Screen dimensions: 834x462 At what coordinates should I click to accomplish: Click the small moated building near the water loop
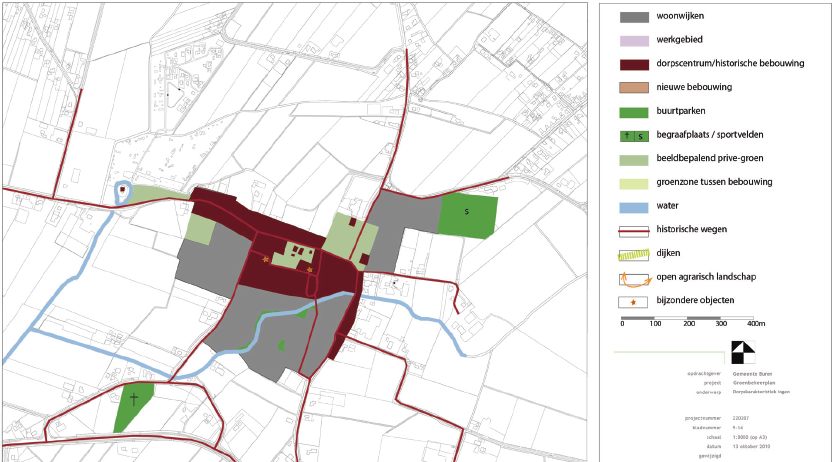pyautogui.click(x=123, y=189)
